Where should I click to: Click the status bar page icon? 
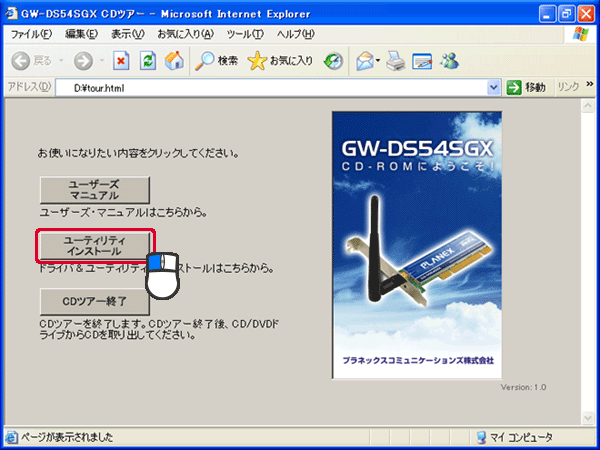tap(12, 437)
